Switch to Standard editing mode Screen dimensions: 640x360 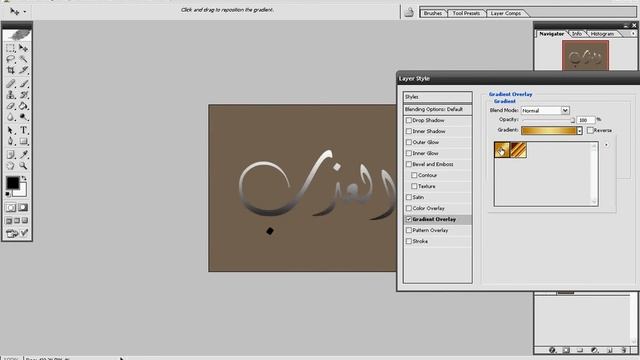click(11, 207)
